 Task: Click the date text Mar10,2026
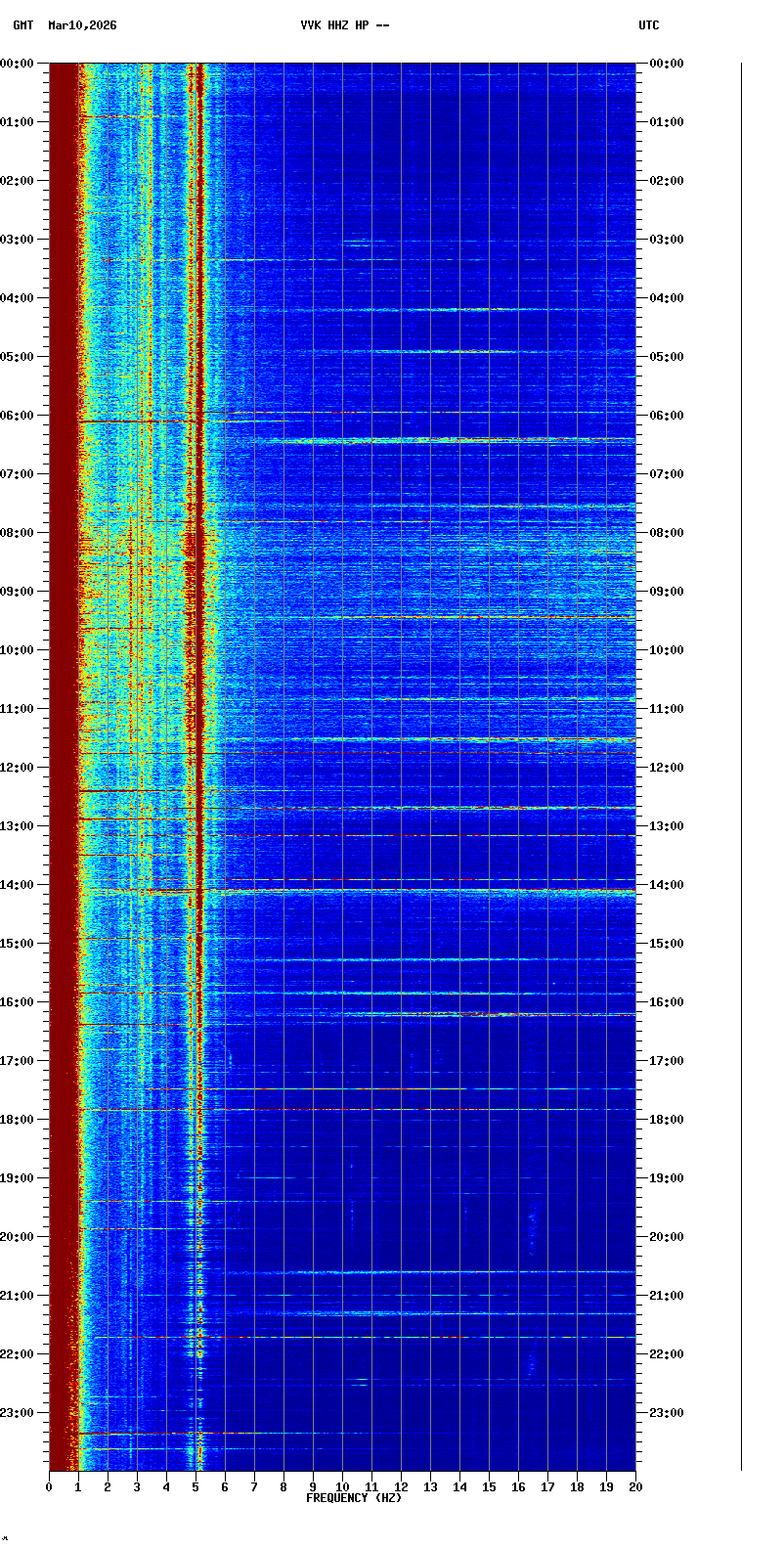(82, 25)
